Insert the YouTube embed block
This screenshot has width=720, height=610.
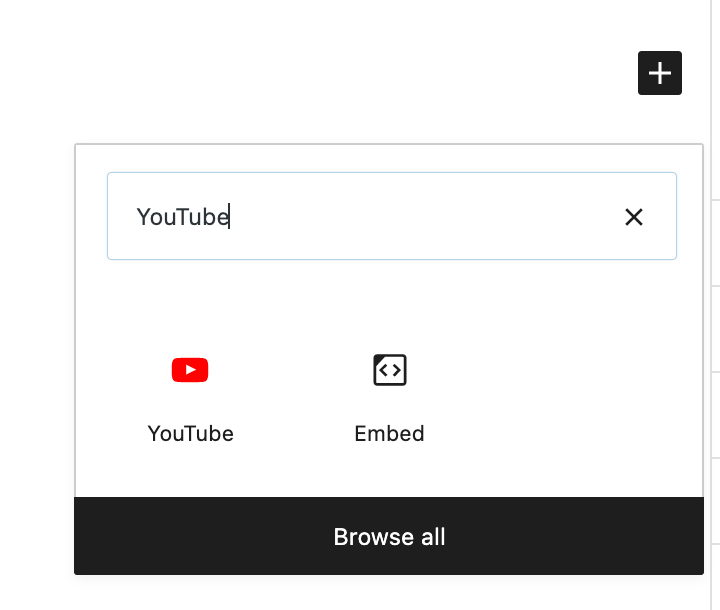point(190,397)
